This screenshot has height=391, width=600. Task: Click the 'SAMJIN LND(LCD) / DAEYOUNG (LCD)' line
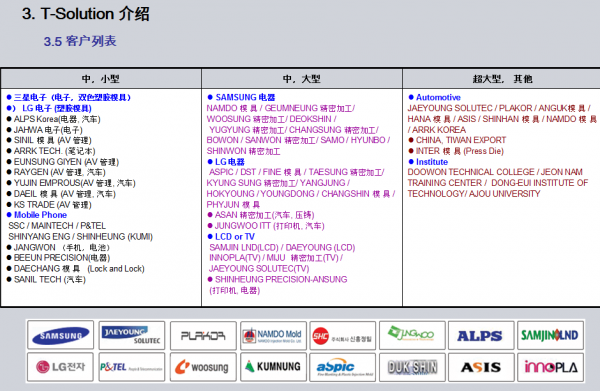[282, 247]
